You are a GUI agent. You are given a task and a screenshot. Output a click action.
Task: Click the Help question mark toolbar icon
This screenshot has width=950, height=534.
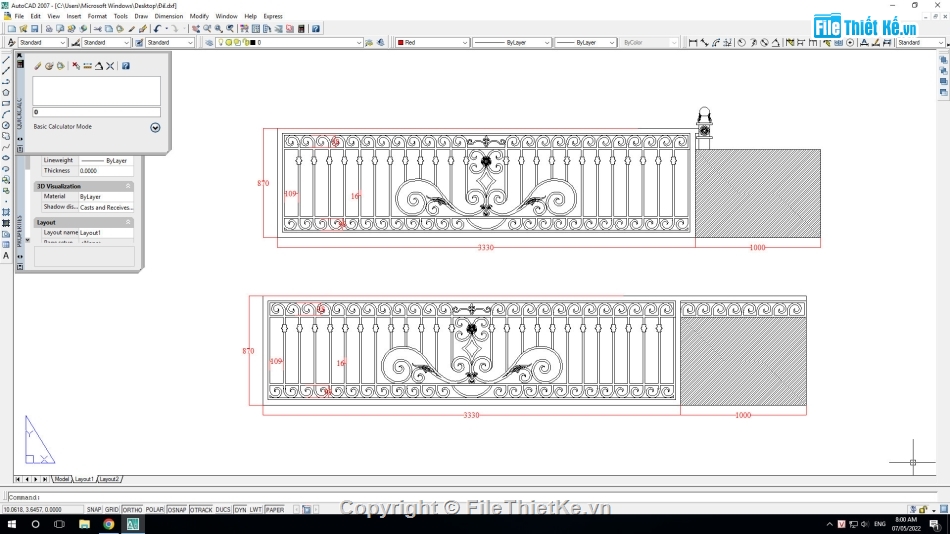316,28
